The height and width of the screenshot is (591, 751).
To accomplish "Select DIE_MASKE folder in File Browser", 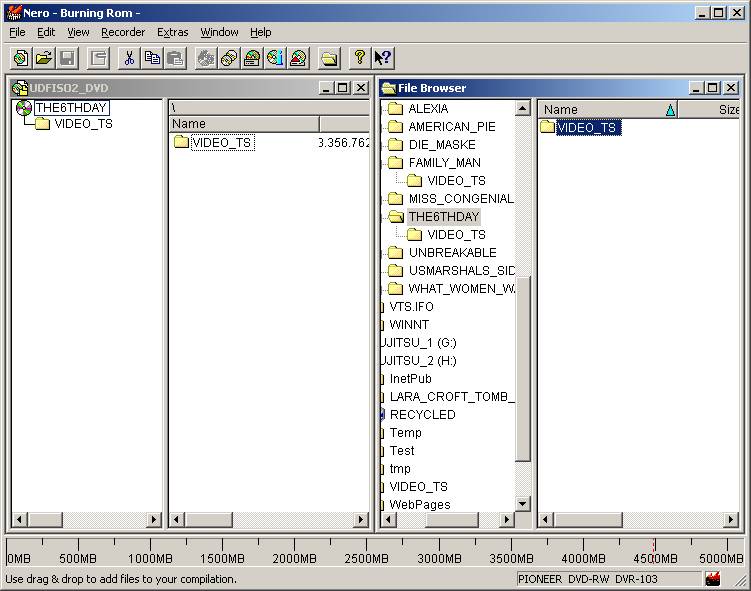I will coord(442,145).
